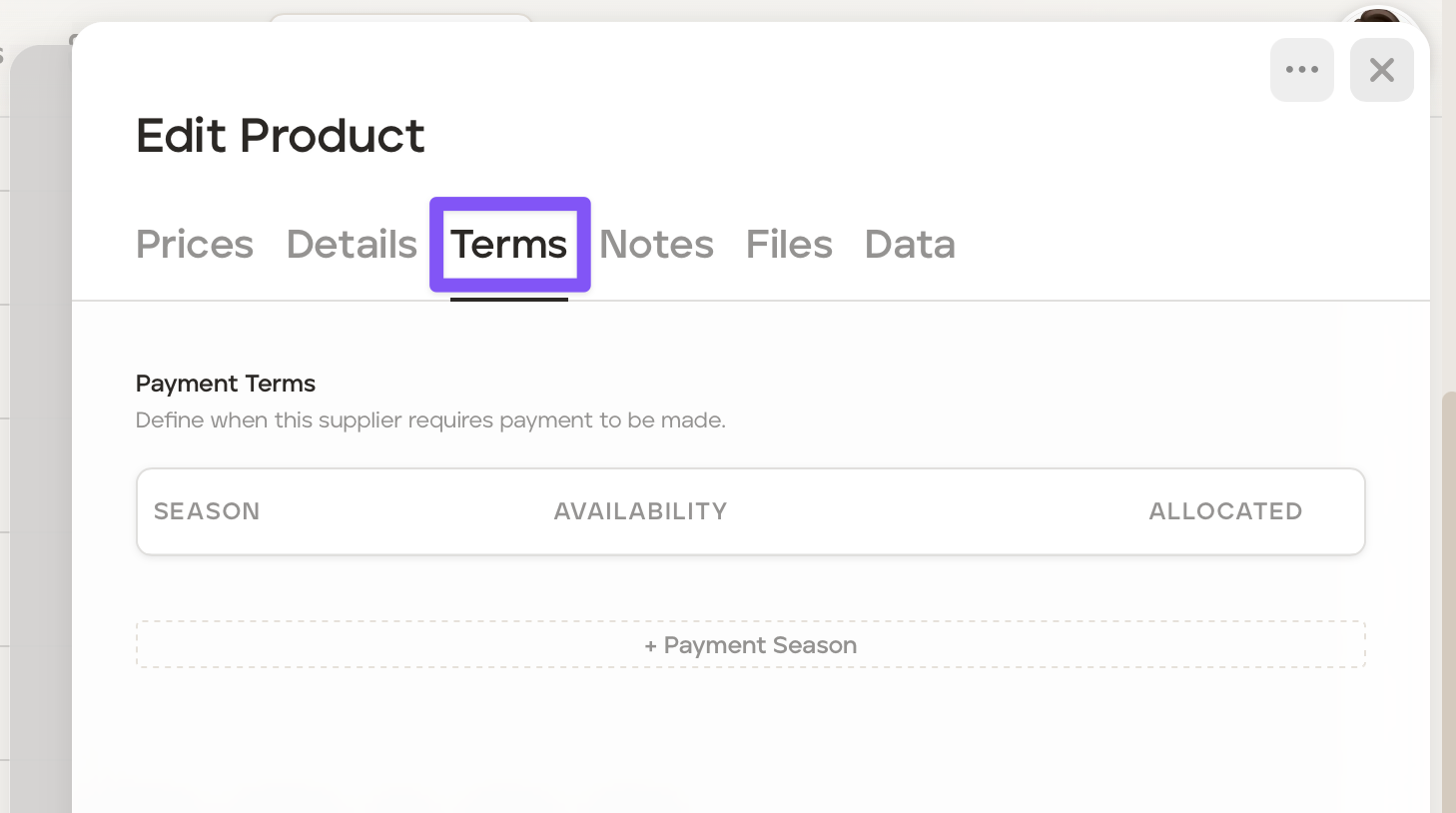Select the Terms tab

pos(509,245)
